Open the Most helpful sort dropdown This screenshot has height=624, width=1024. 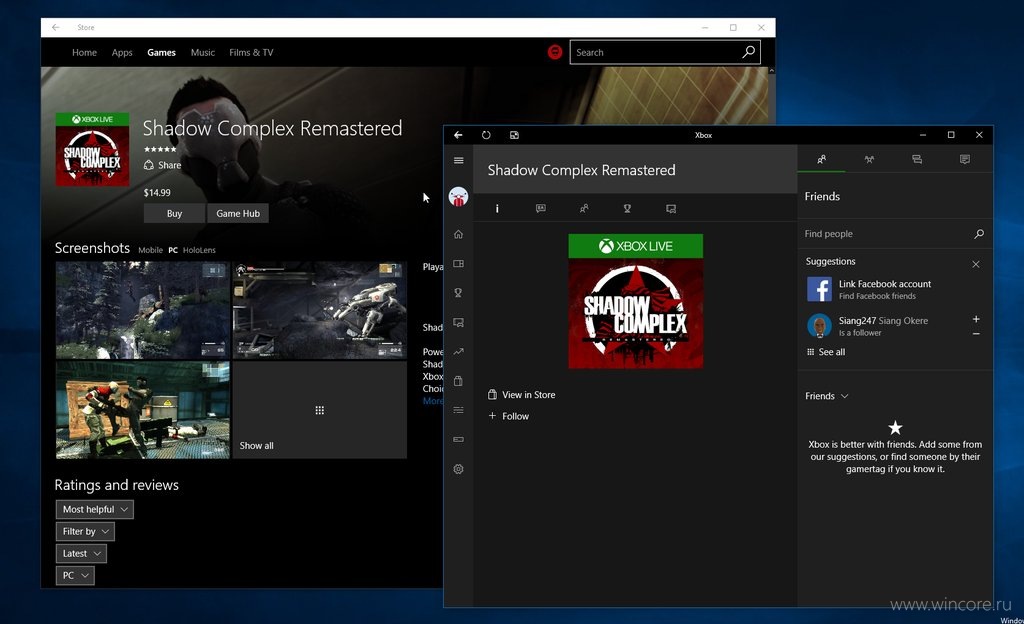point(95,509)
